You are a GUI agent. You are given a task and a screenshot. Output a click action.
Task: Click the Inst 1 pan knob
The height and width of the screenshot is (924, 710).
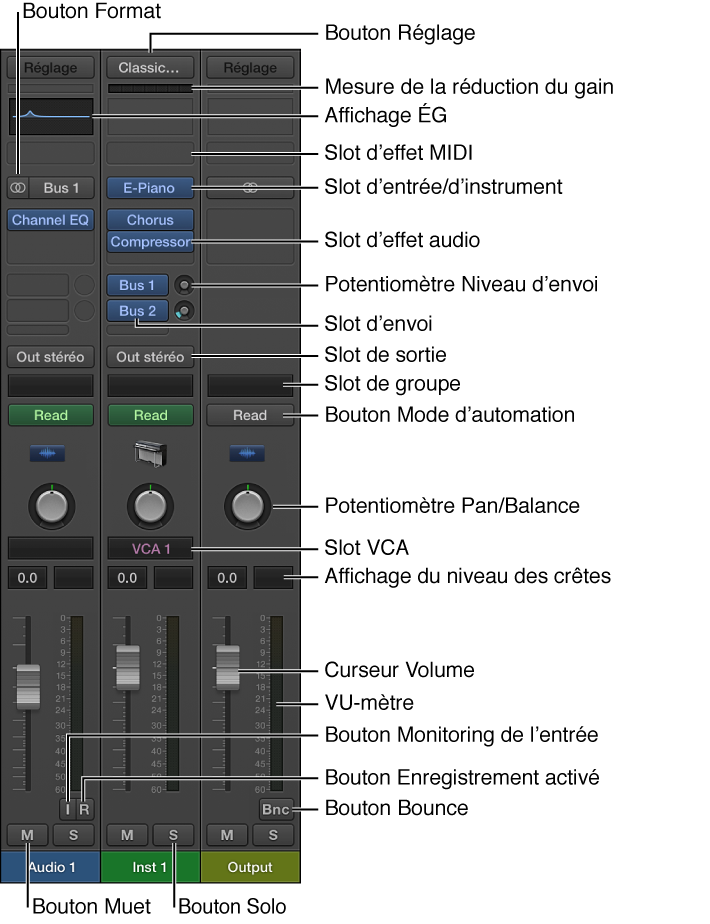pyautogui.click(x=150, y=506)
